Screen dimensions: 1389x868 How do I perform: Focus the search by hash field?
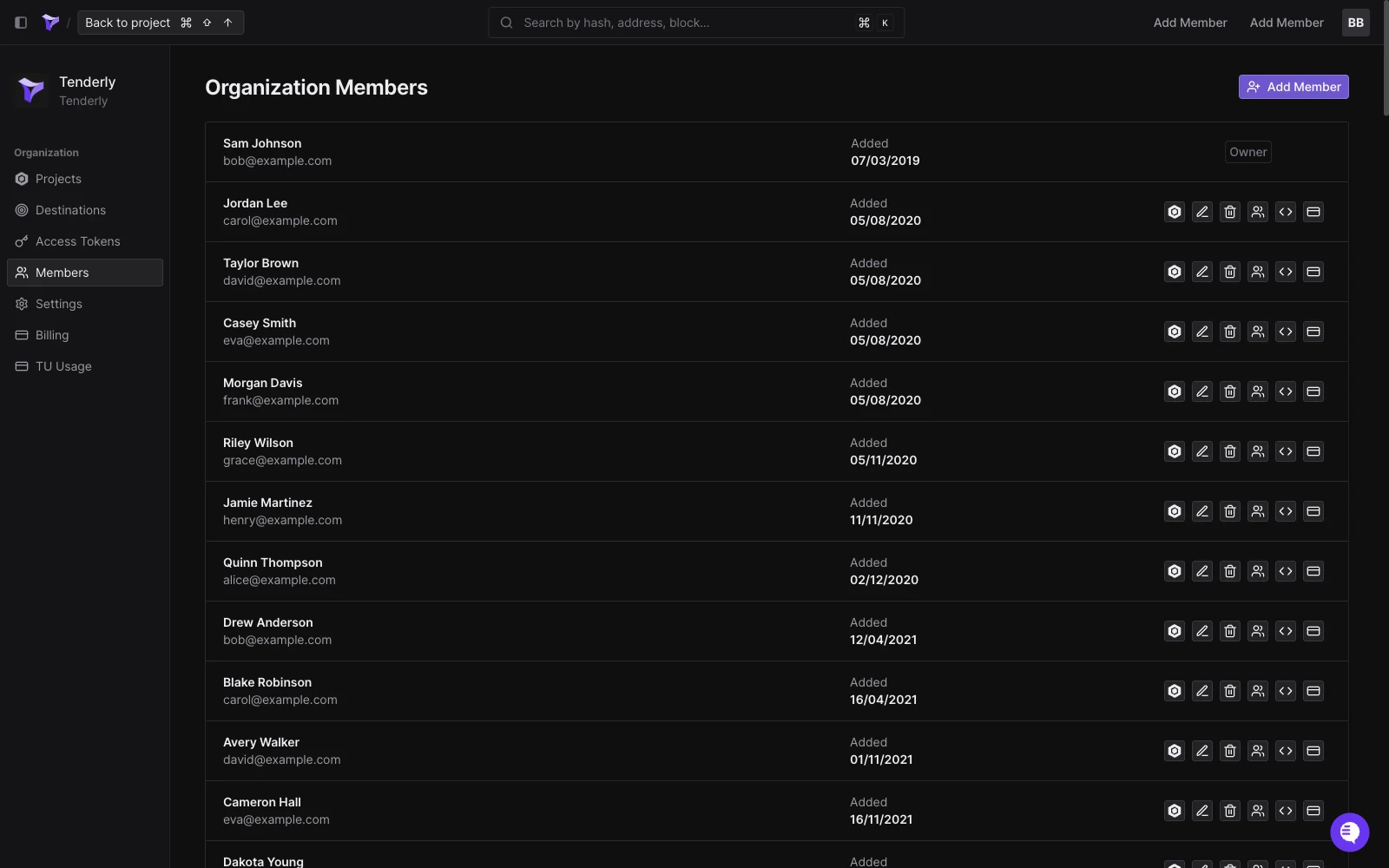[x=696, y=23]
